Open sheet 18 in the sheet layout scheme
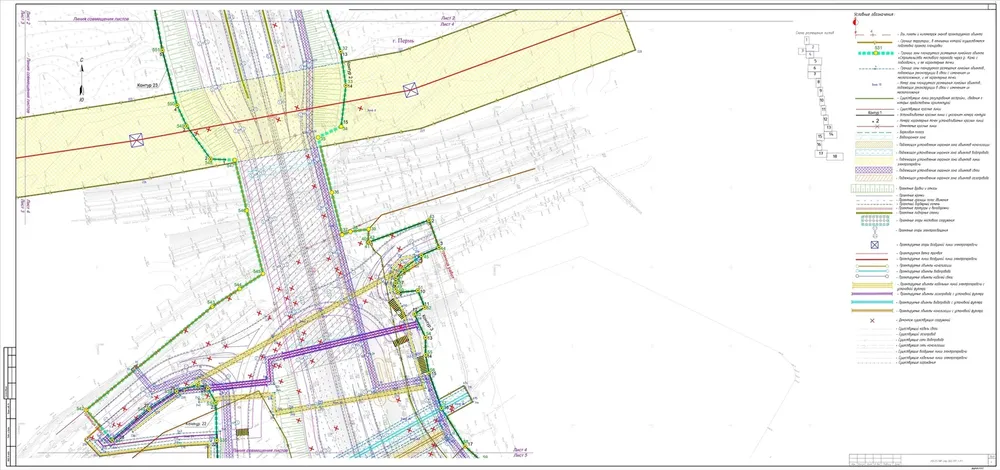Screen dimensions: 1000x470 point(835,156)
